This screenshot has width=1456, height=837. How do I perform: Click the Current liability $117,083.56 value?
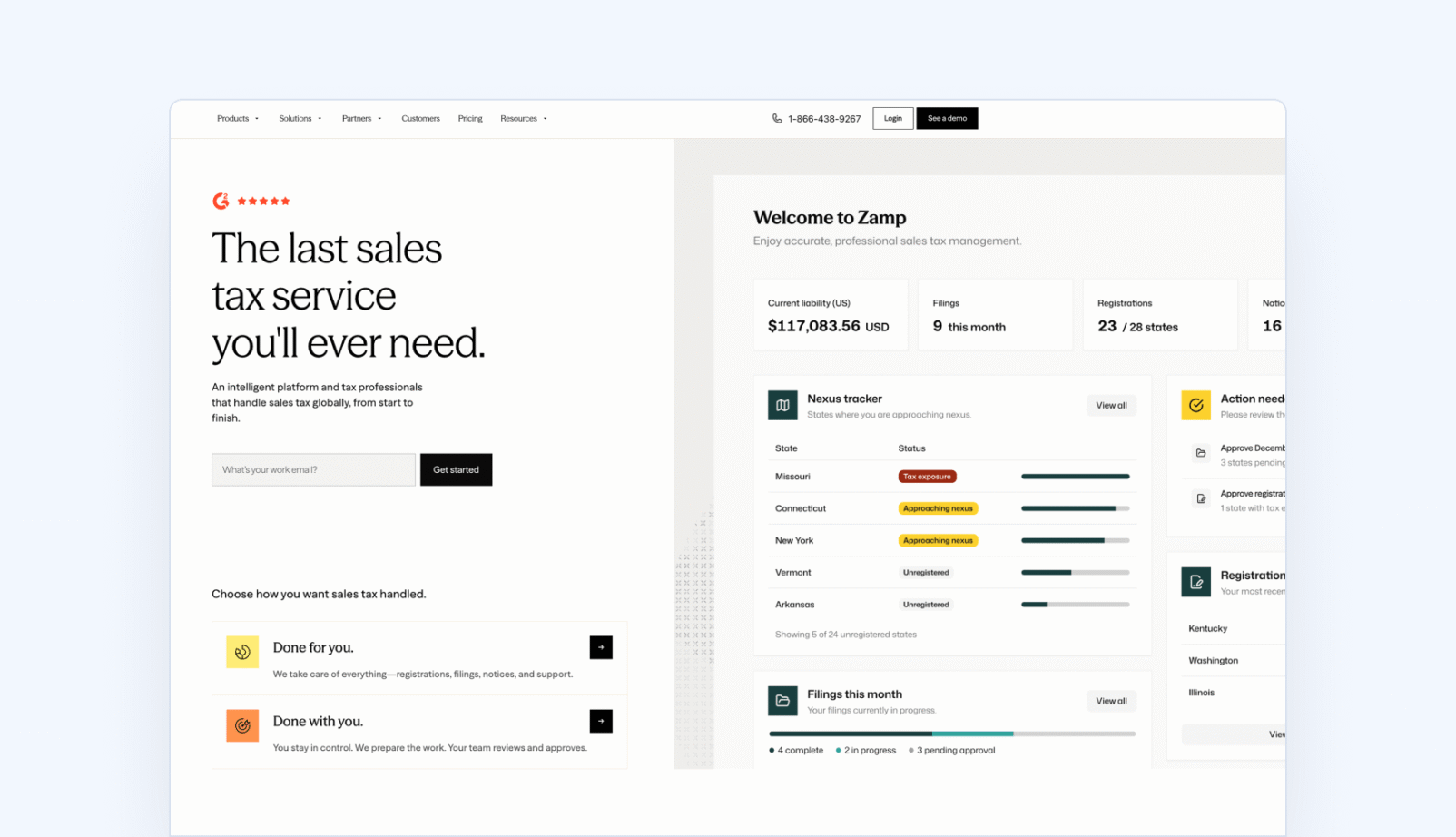[828, 326]
